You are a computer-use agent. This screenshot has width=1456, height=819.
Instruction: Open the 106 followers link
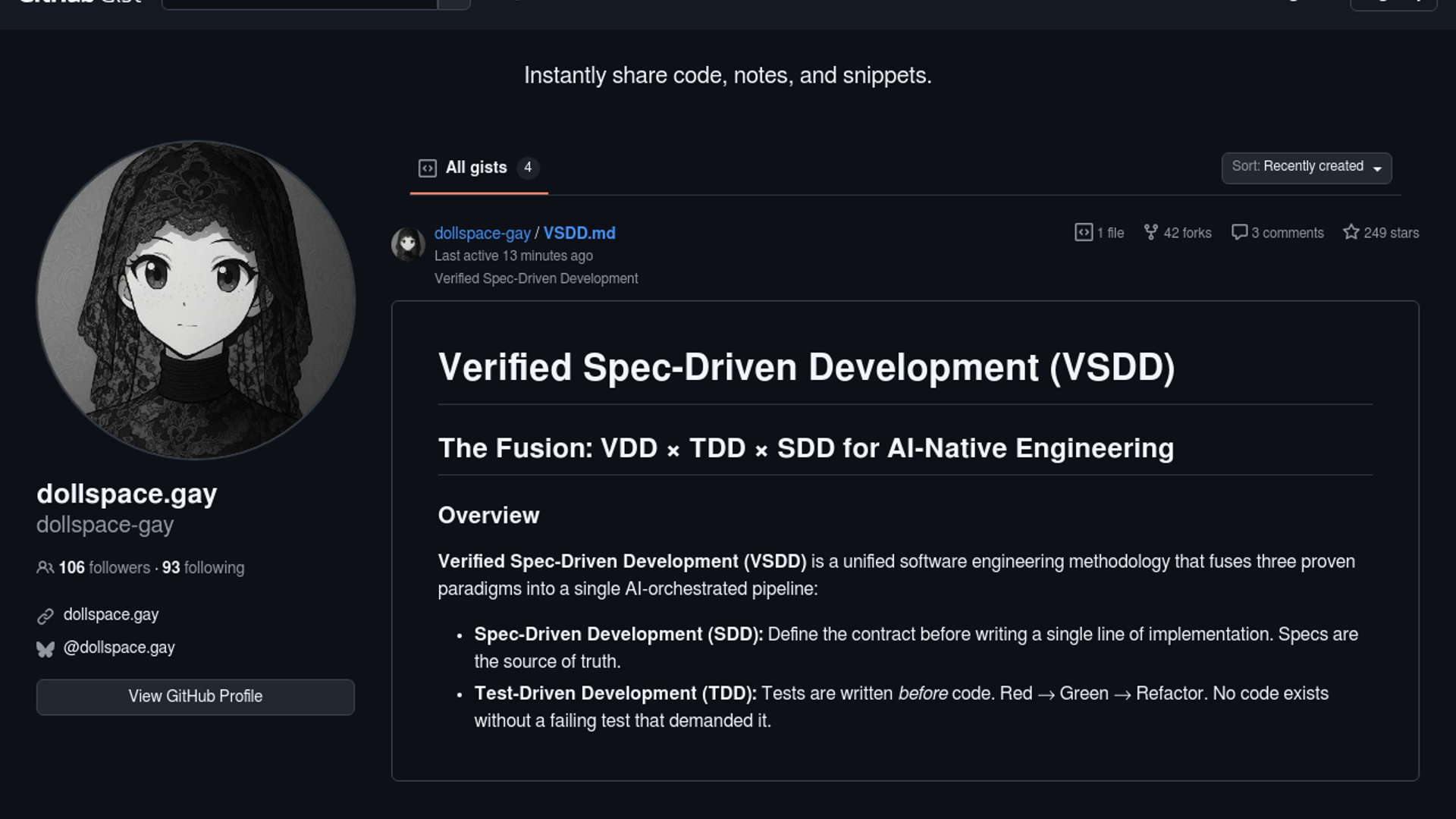click(x=105, y=568)
